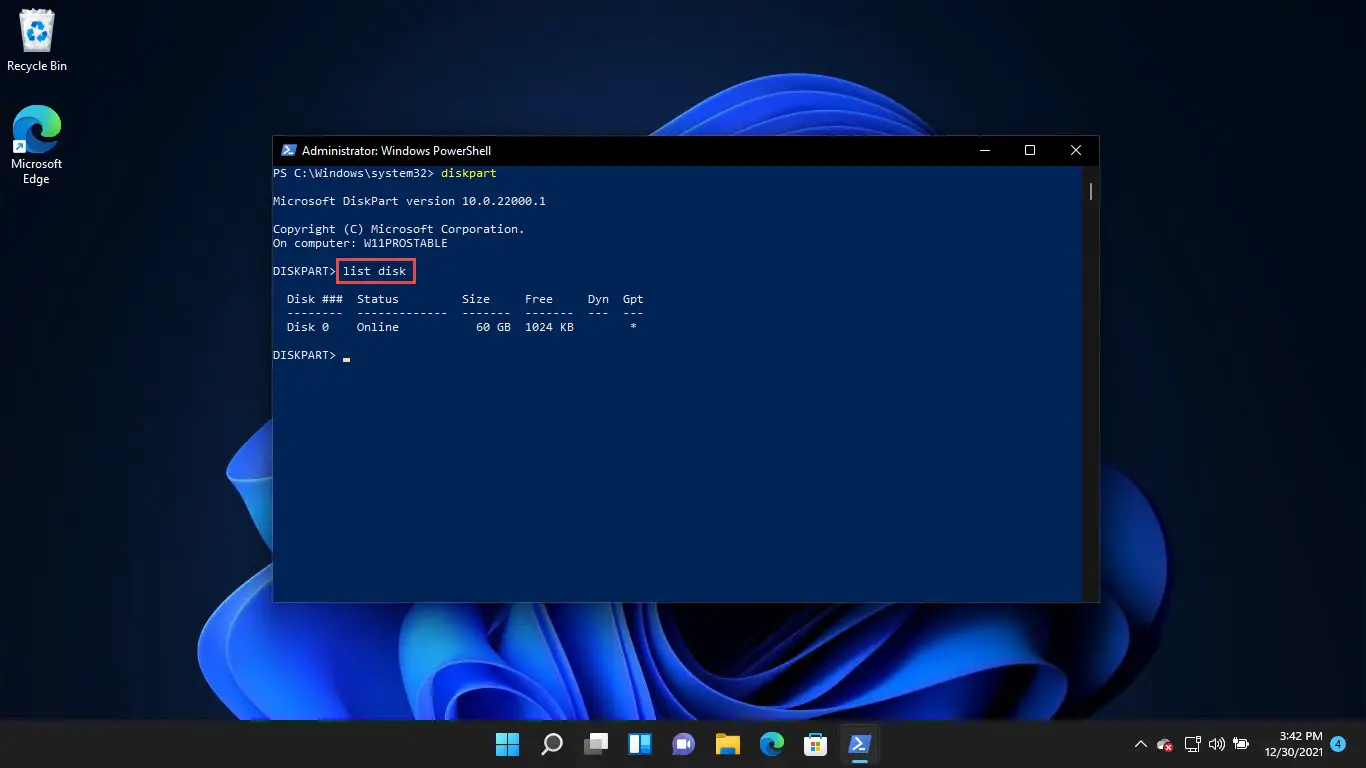
Task: Click the PowerShell title bar icon
Action: tap(288, 151)
